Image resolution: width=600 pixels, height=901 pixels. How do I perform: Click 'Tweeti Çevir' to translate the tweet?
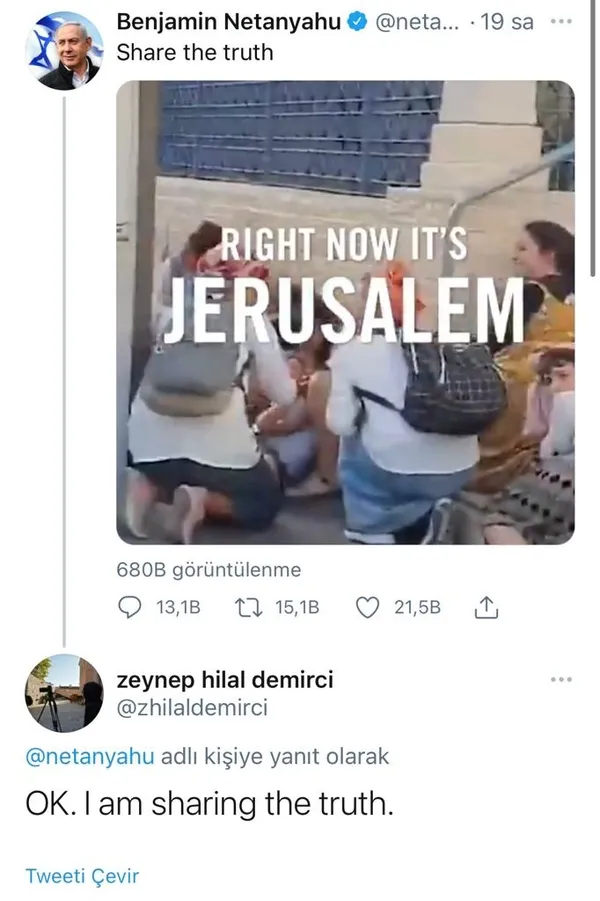pyautogui.click(x=82, y=877)
